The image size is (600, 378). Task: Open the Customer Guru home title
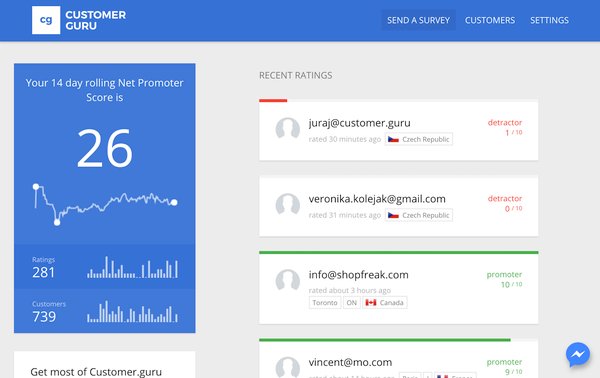click(95, 20)
